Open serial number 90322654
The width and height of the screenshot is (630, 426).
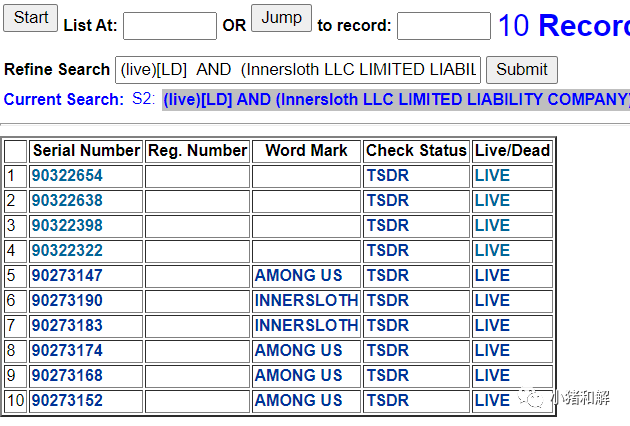pos(67,176)
